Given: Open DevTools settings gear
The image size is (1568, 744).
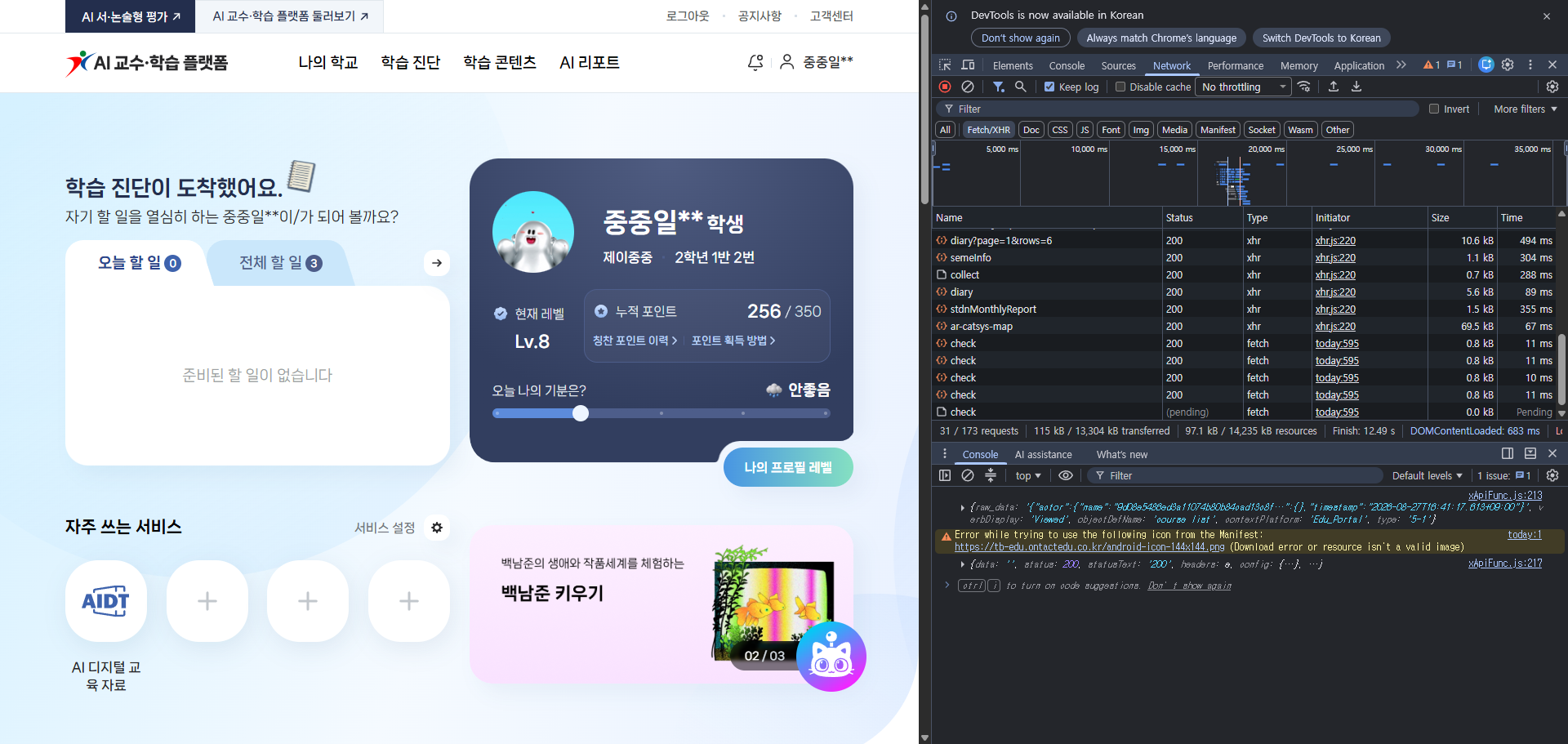Looking at the screenshot, I should click(1508, 65).
